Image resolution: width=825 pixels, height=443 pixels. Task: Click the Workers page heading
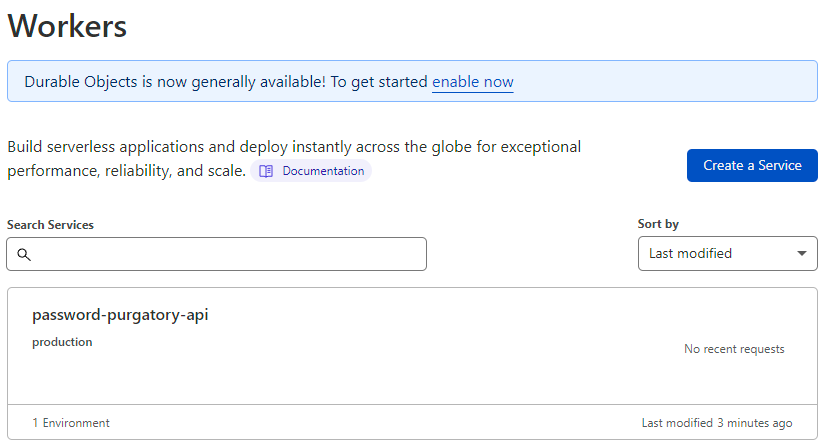(67, 26)
